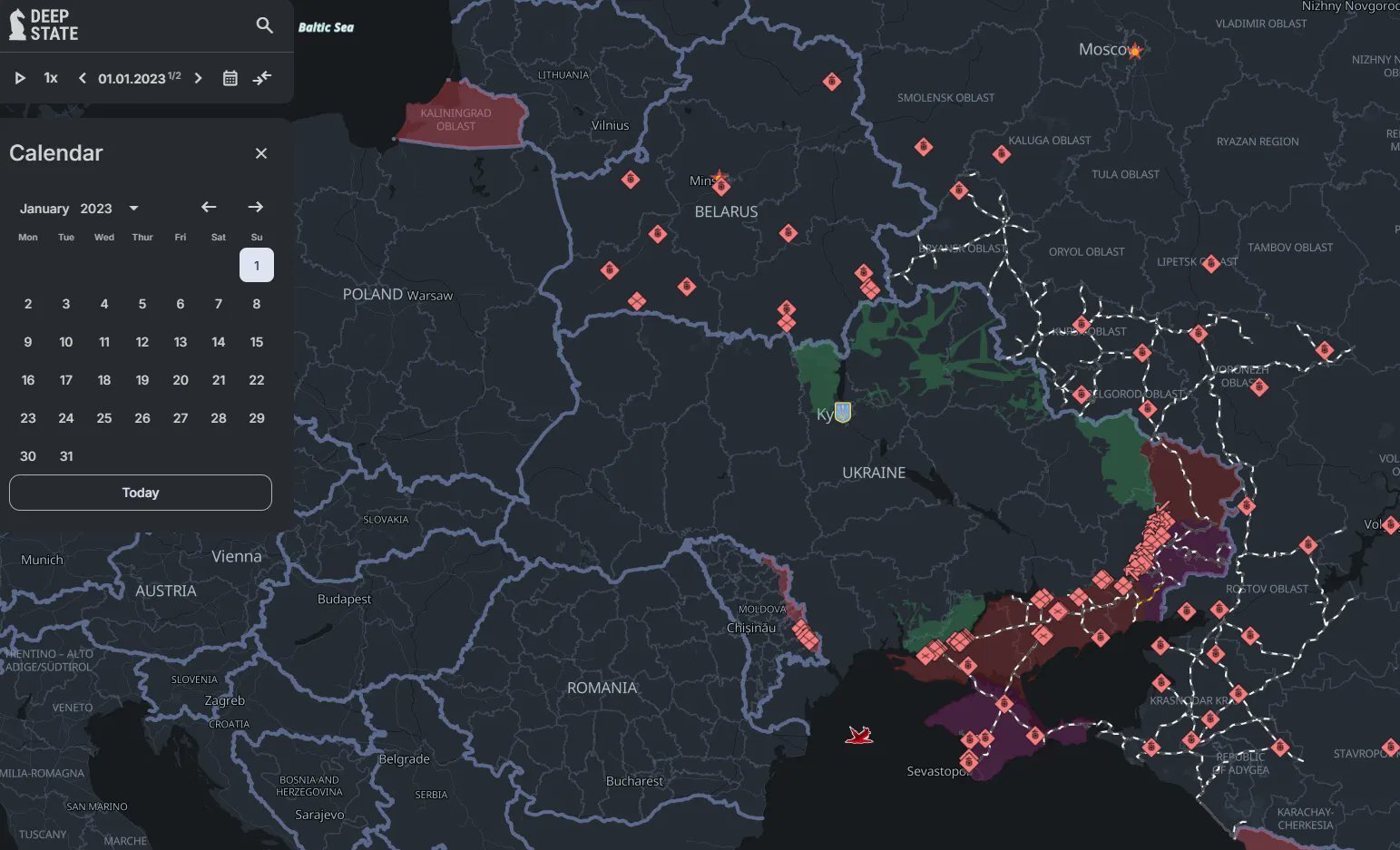Click the compare arrows icon
The height and width of the screenshot is (850, 1400).
tap(262, 78)
